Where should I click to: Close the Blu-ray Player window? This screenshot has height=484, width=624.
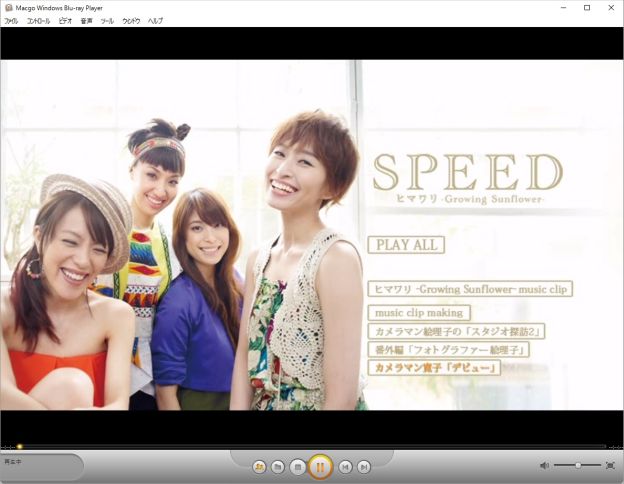click(x=611, y=8)
